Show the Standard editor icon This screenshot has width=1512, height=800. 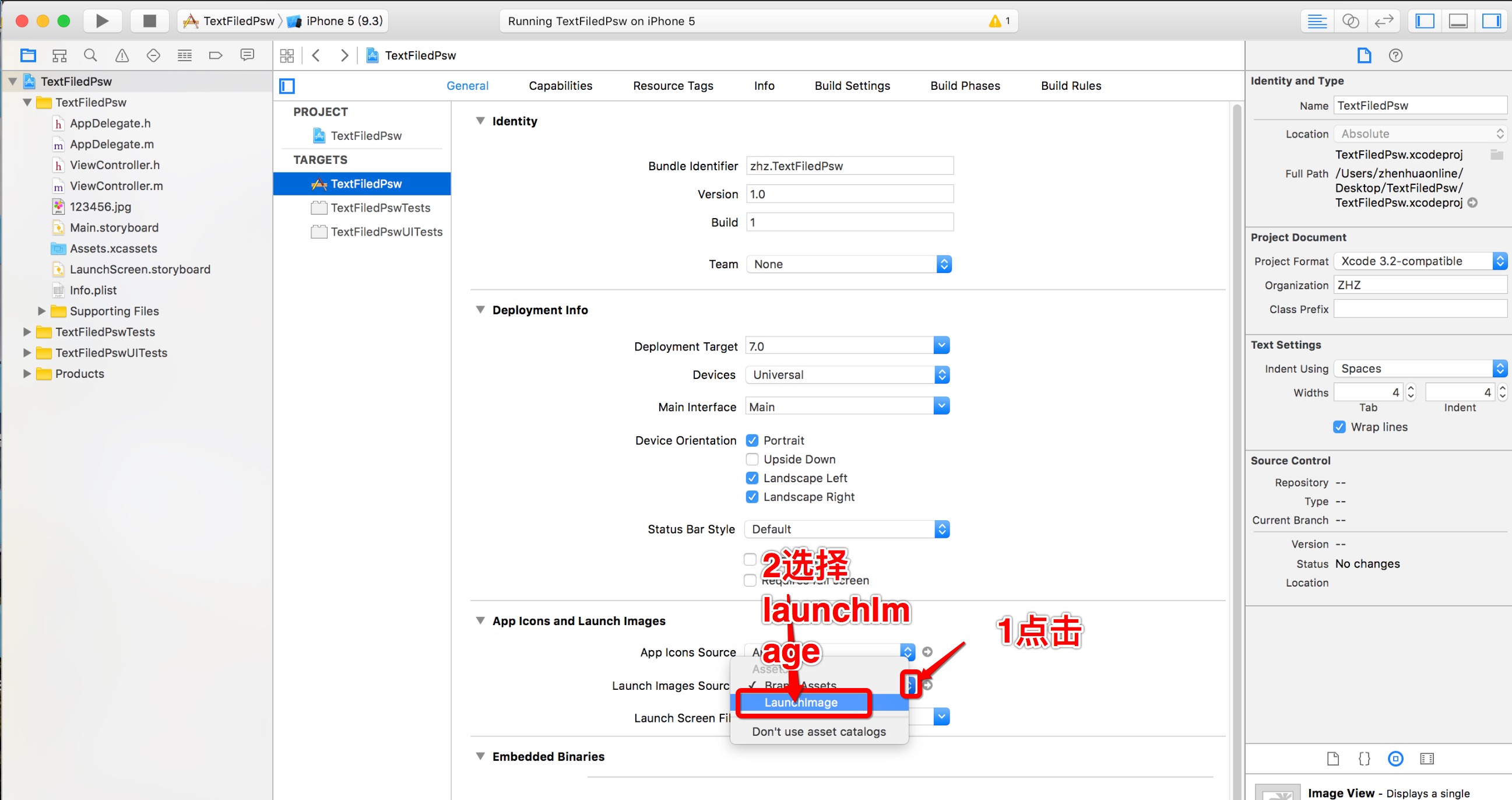(x=1317, y=21)
